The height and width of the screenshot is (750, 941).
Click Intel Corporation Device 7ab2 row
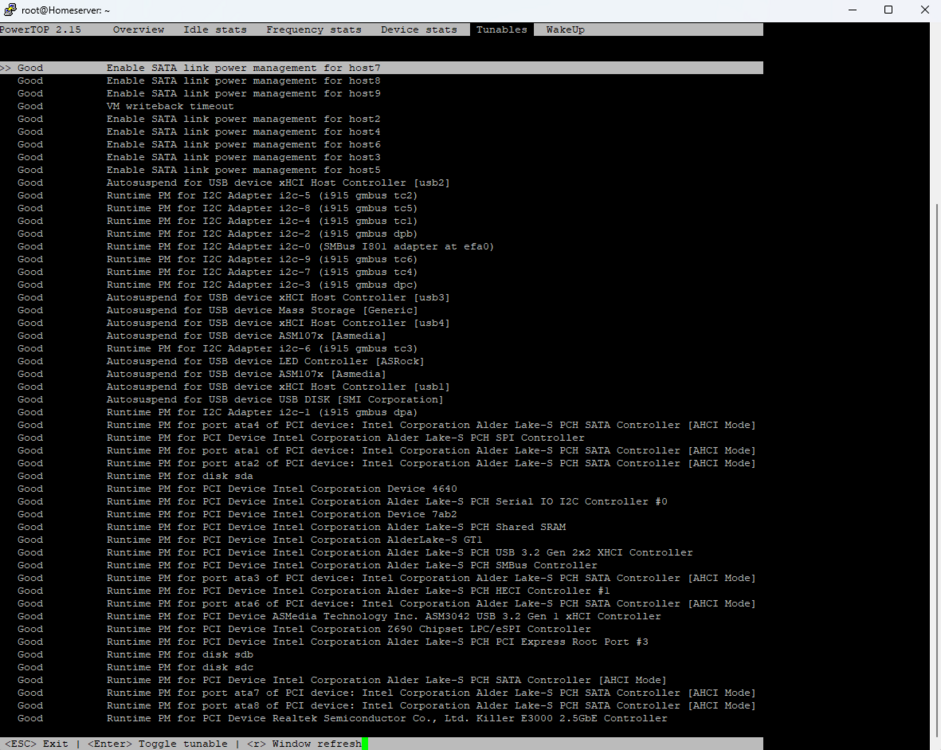point(237,514)
